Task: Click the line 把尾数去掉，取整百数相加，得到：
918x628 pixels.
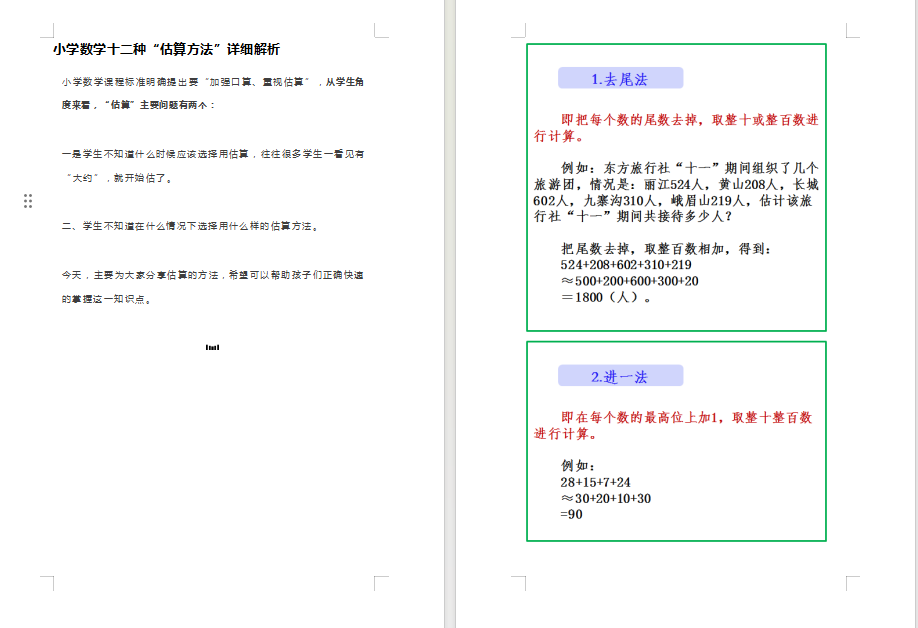Action: click(x=666, y=249)
